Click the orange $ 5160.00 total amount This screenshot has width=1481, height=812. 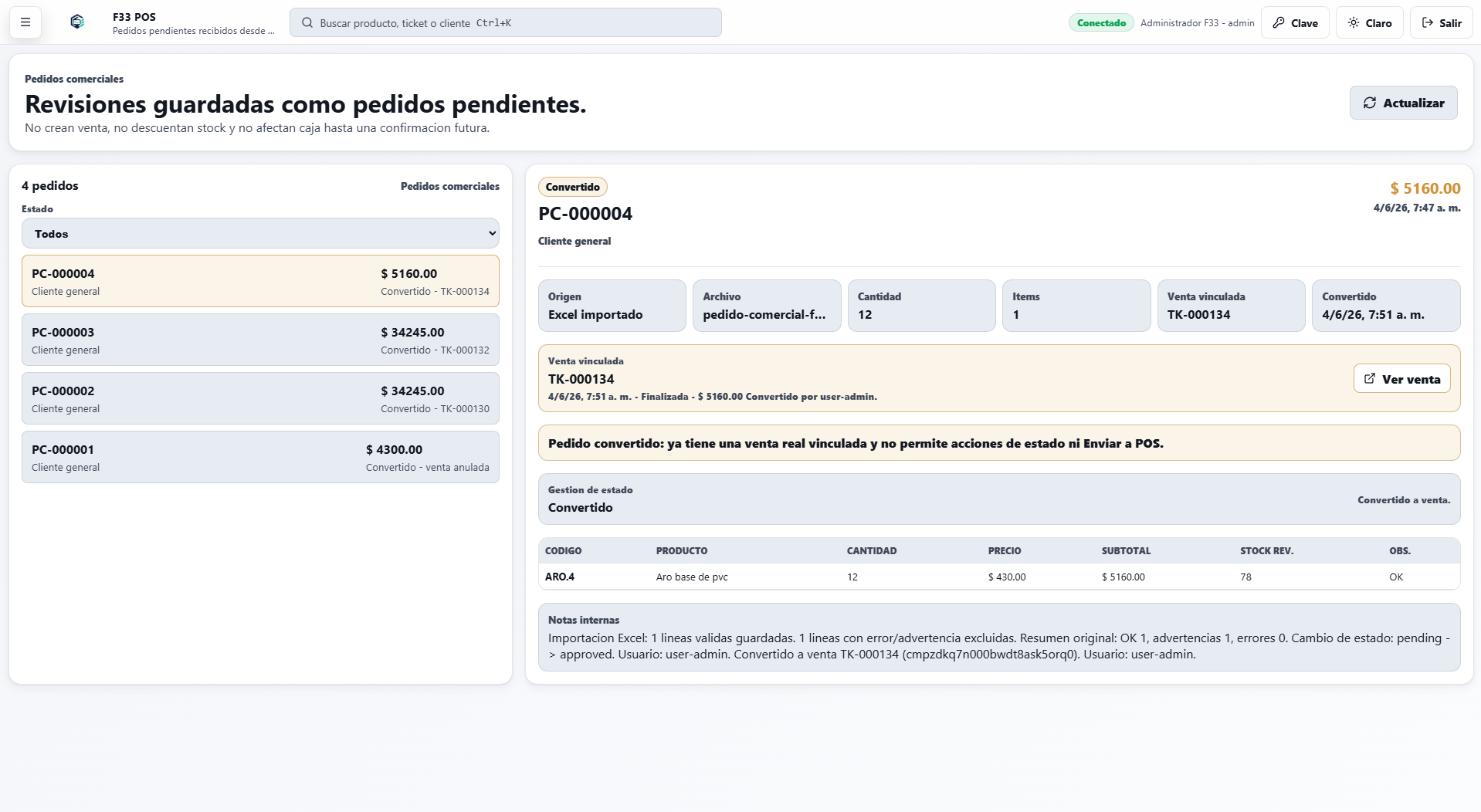pyautogui.click(x=1425, y=188)
